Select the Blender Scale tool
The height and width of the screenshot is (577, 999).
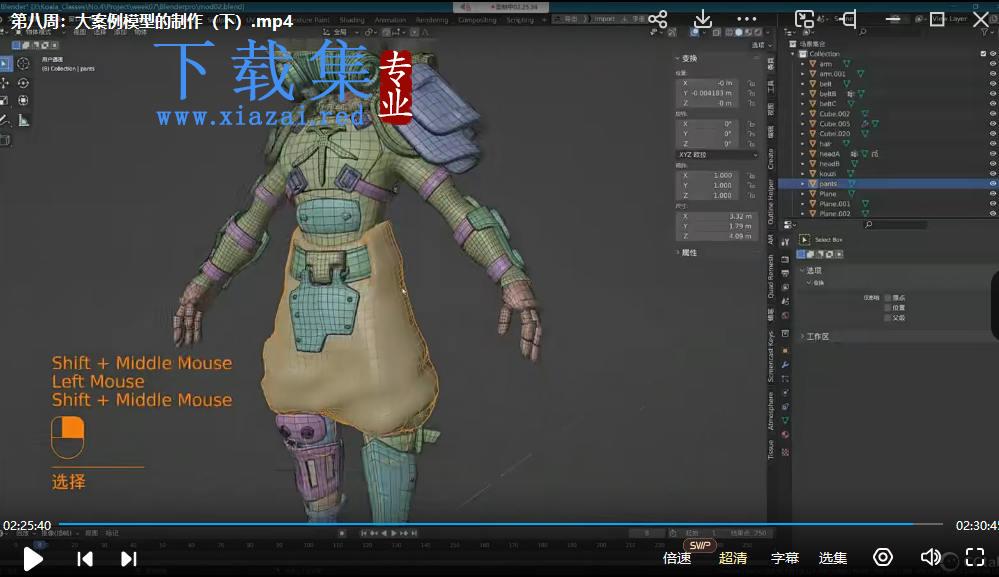[x=5, y=101]
